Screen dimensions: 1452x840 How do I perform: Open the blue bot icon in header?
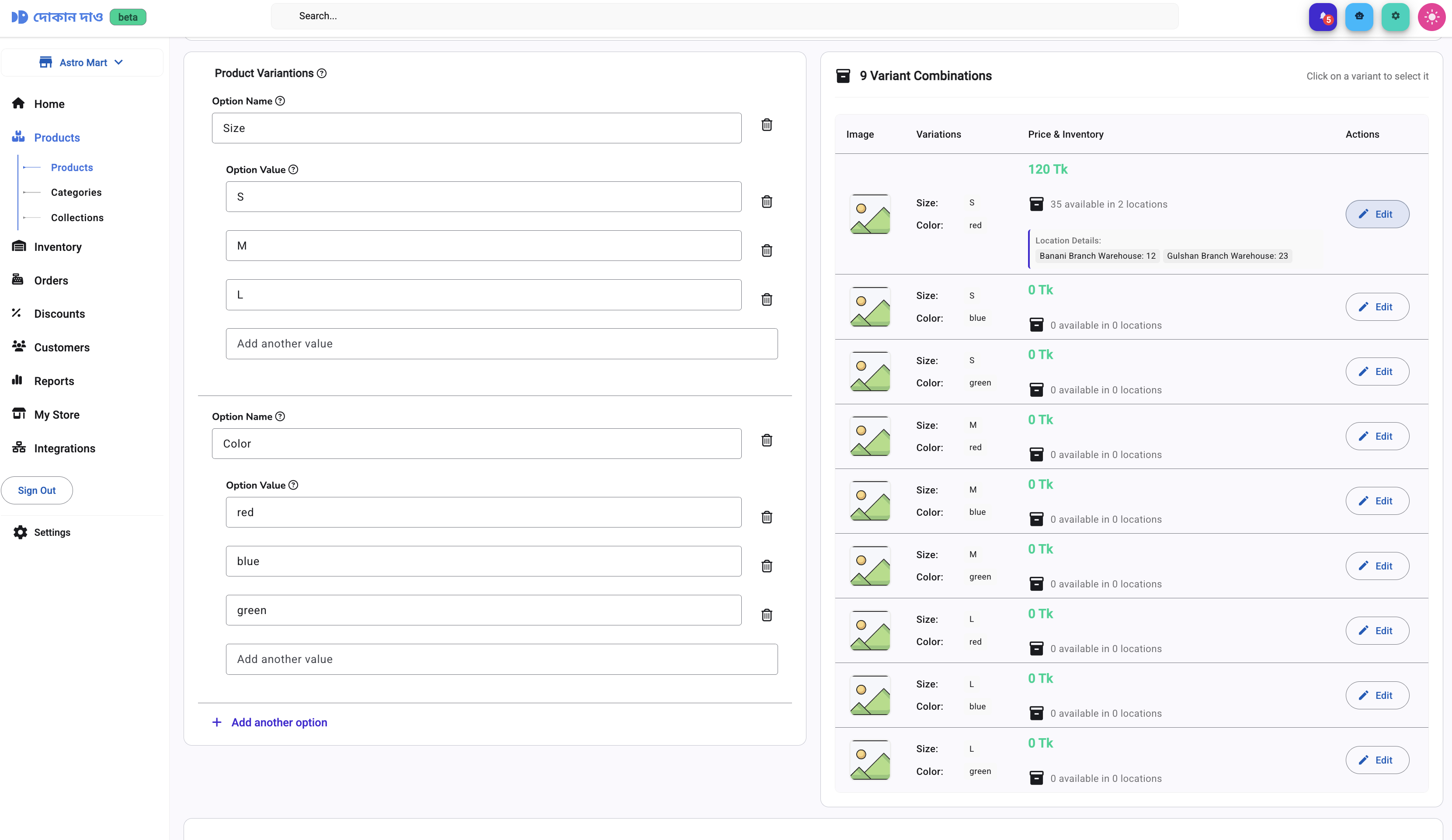[x=1358, y=17]
